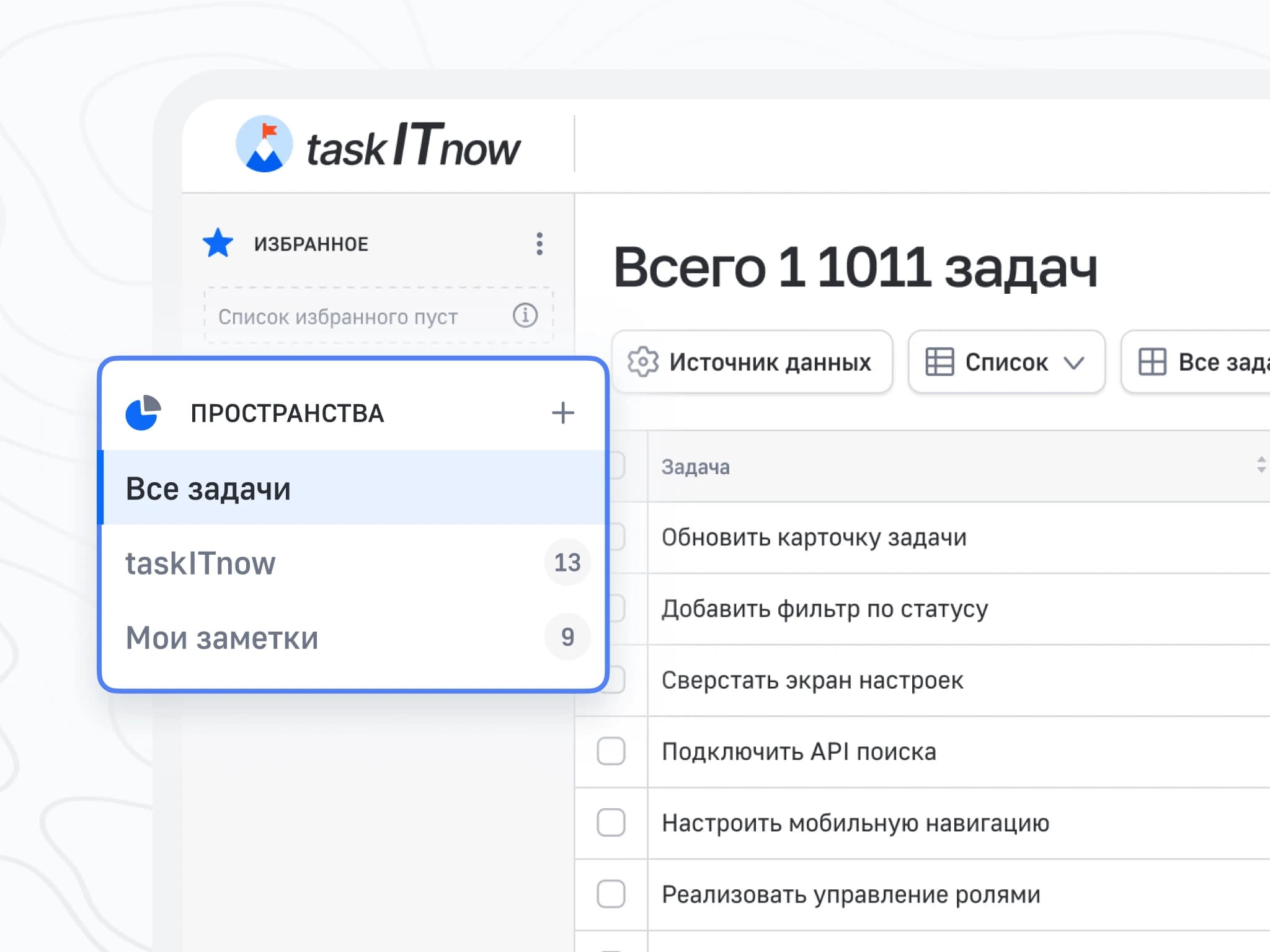Click the list view table icon
This screenshot has width=1270, height=952.
939,362
